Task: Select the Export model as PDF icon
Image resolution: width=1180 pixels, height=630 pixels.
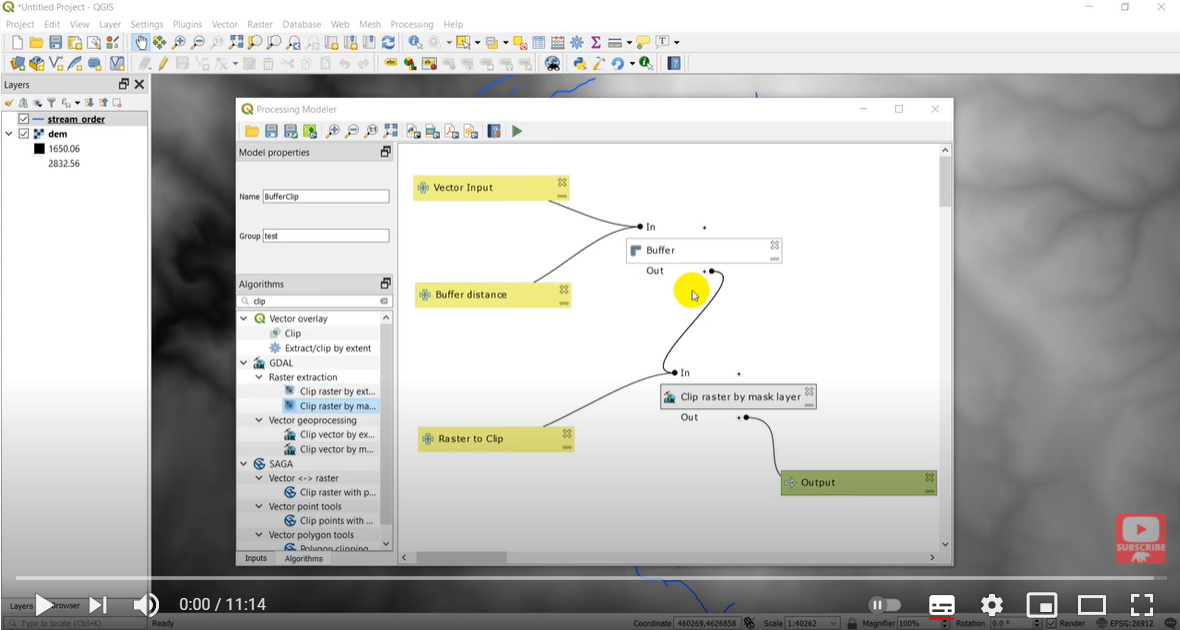Action: click(x=452, y=131)
